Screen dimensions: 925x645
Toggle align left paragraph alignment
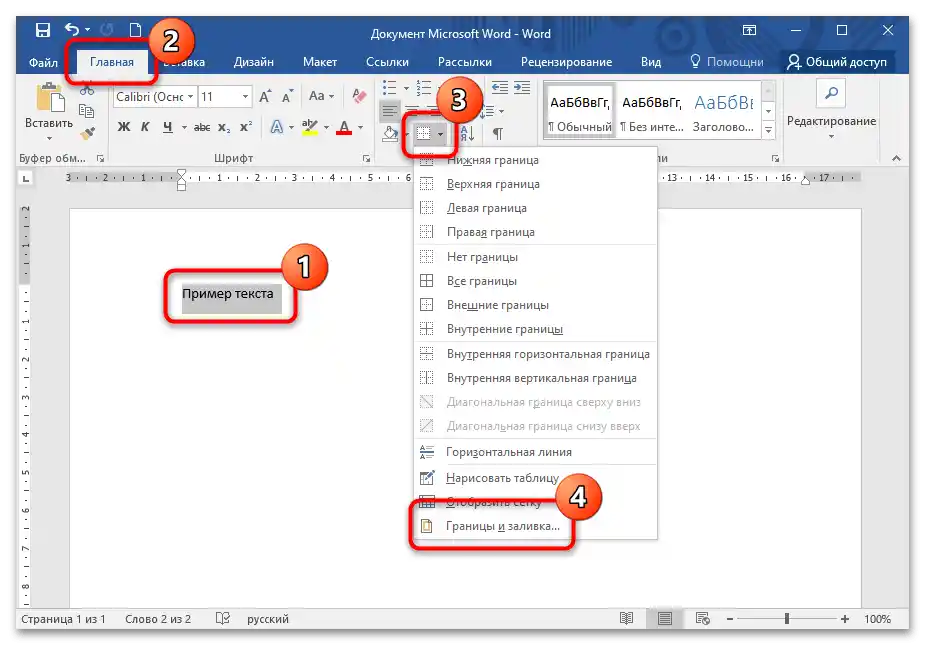(x=389, y=110)
